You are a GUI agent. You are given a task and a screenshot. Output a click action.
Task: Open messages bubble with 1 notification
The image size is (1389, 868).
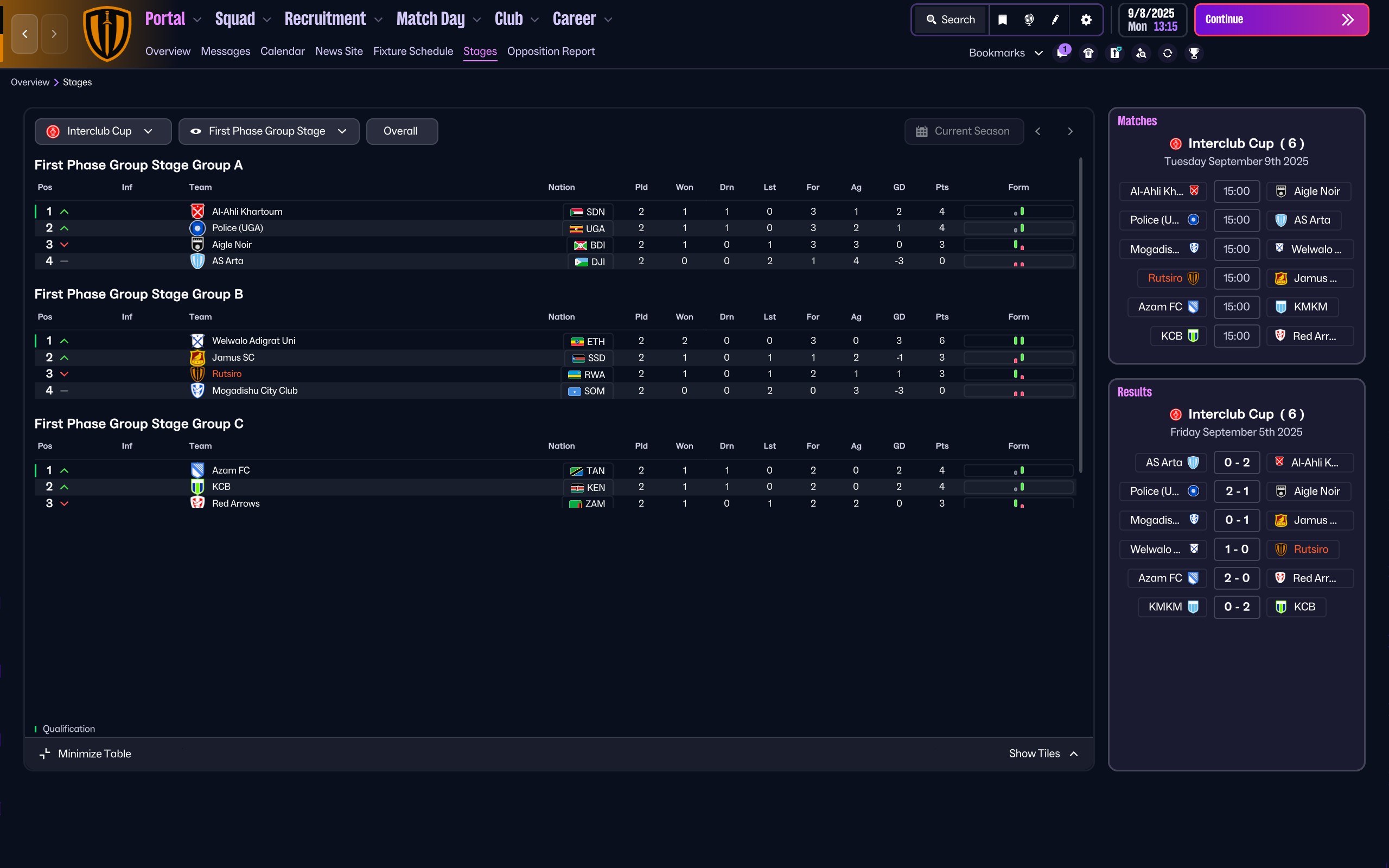[x=1062, y=53]
